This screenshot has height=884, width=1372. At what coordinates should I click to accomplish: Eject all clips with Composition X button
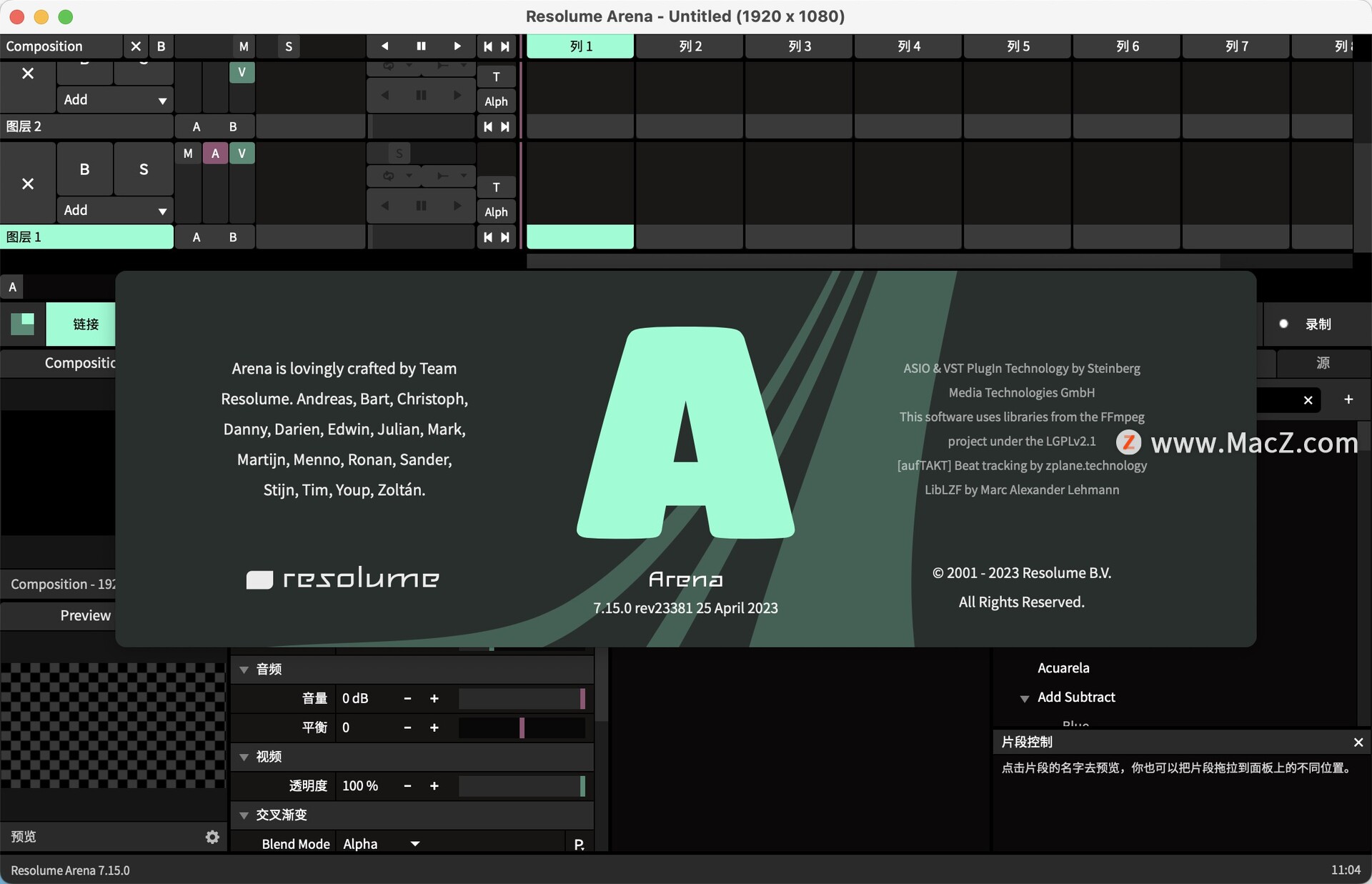tap(136, 46)
